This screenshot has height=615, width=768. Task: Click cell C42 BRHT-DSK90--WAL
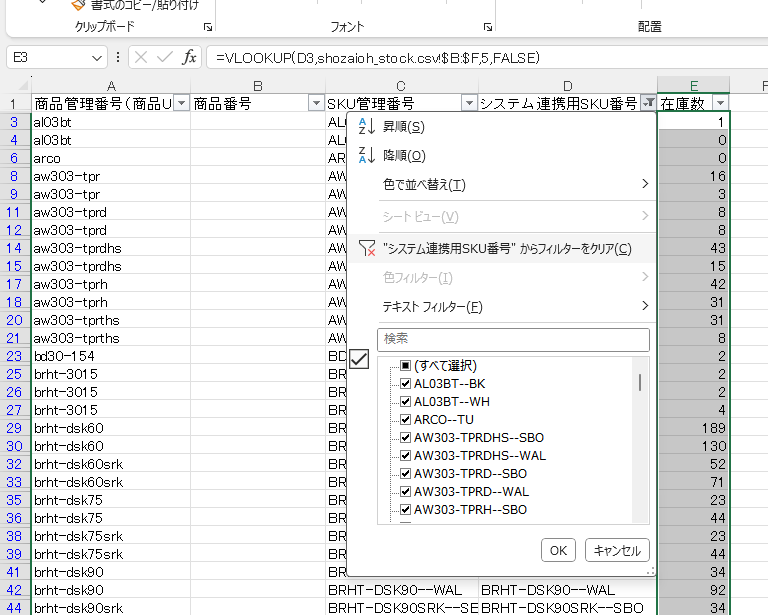coord(402,590)
